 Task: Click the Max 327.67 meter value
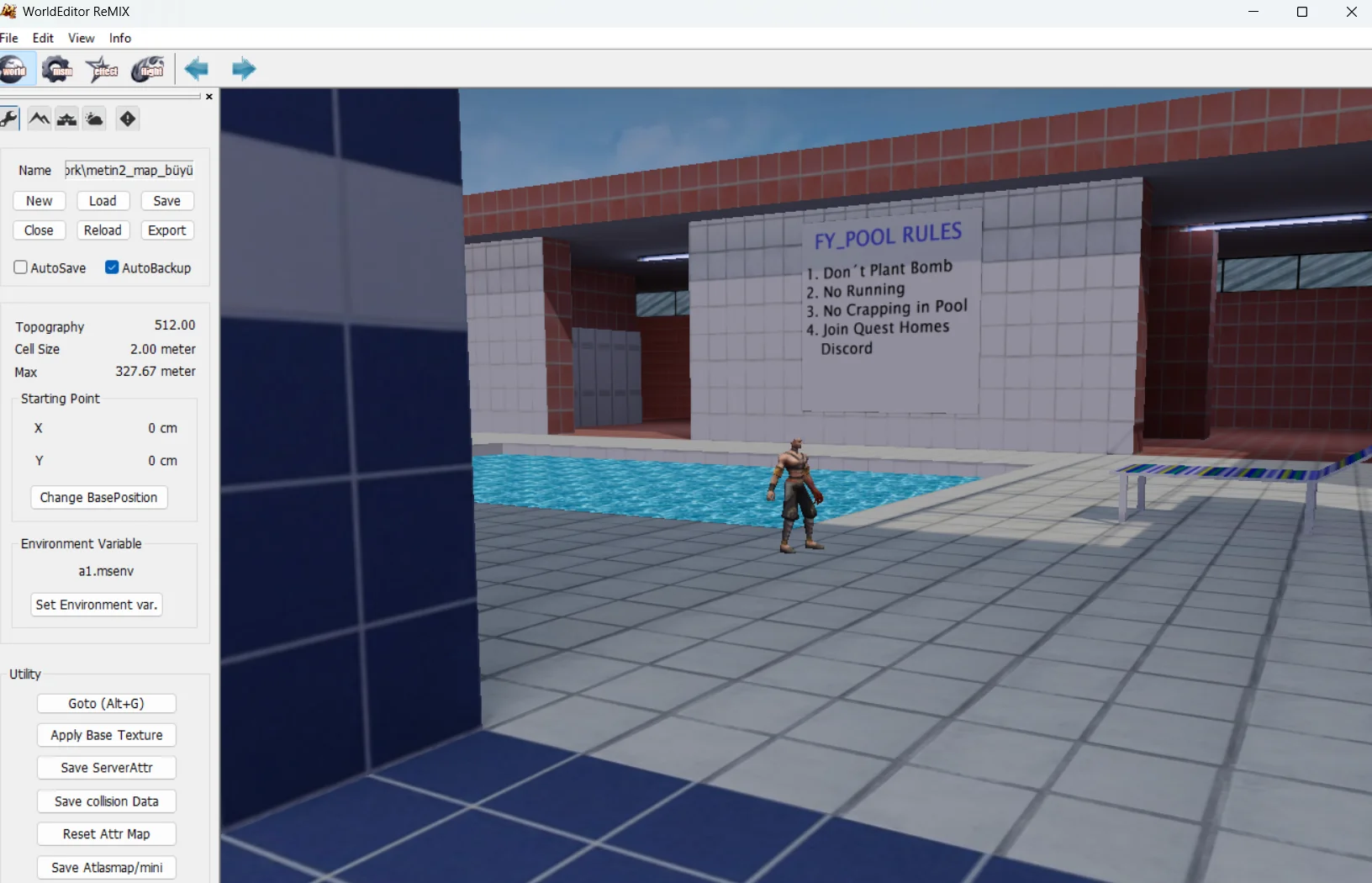(156, 372)
